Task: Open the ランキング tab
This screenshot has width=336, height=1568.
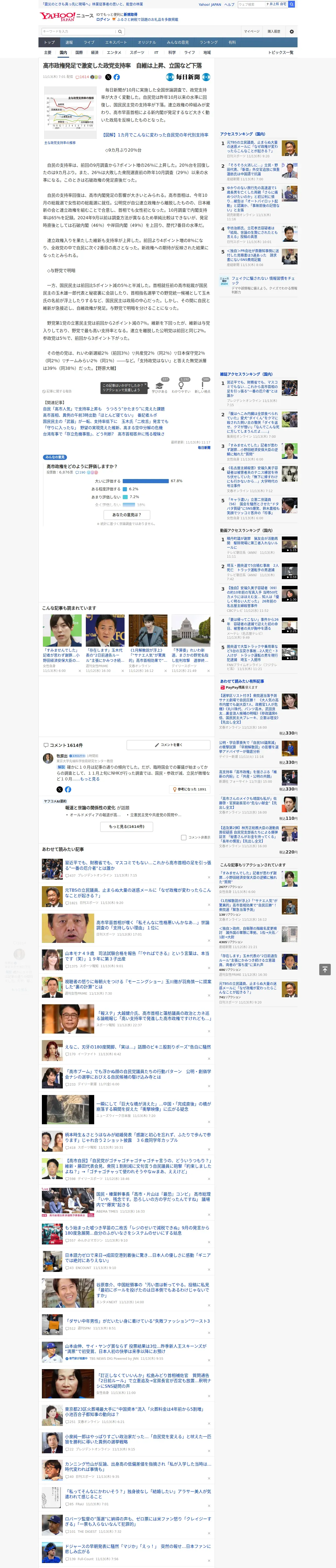Action: point(209,43)
